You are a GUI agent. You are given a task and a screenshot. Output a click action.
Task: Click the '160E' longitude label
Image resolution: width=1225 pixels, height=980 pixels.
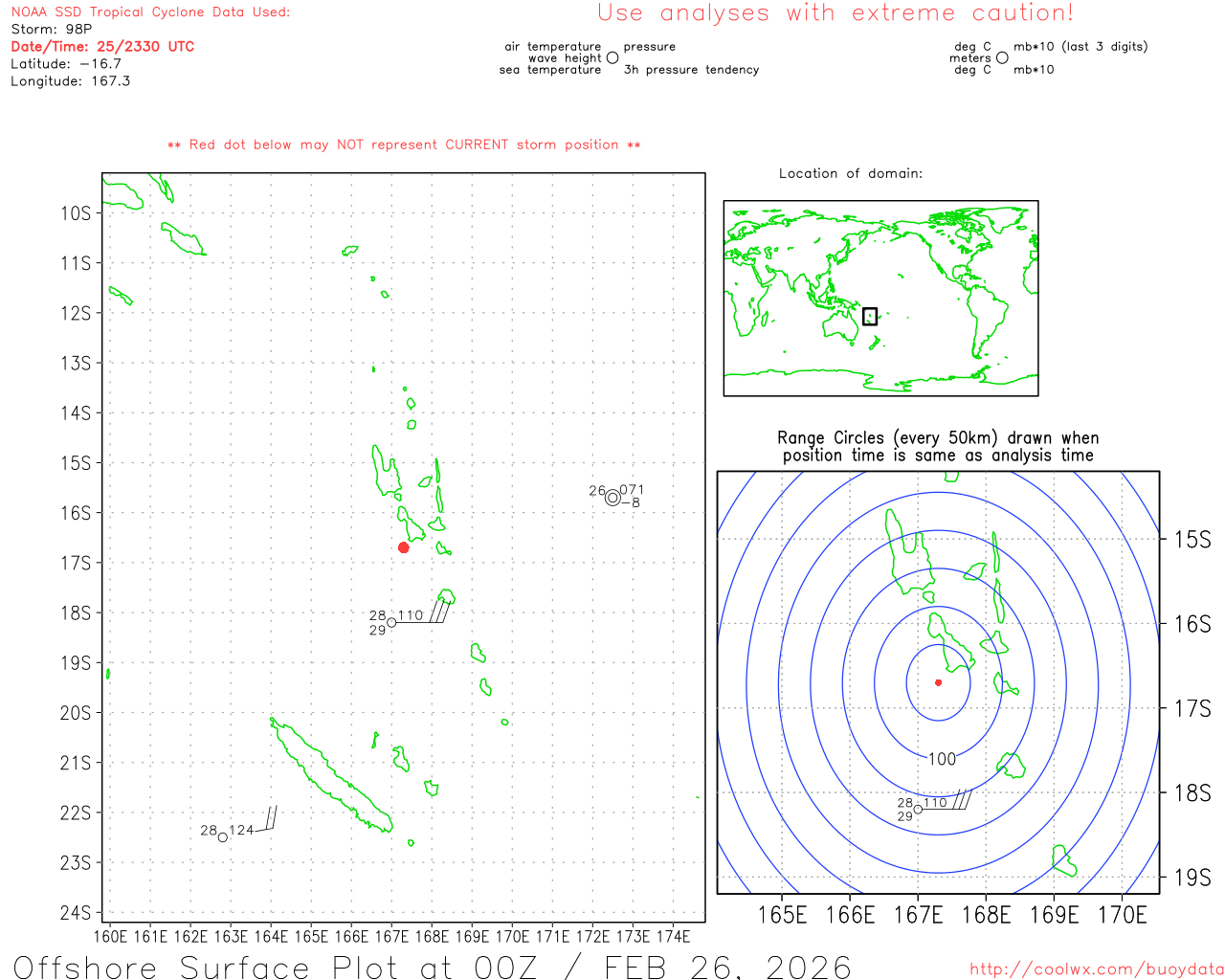[110, 937]
